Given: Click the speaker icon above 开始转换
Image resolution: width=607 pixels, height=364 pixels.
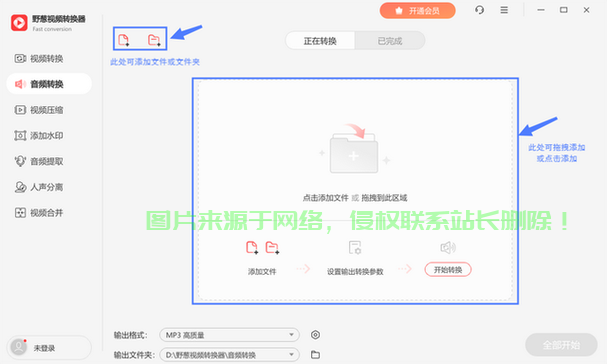Looking at the screenshot, I should click(x=448, y=247).
